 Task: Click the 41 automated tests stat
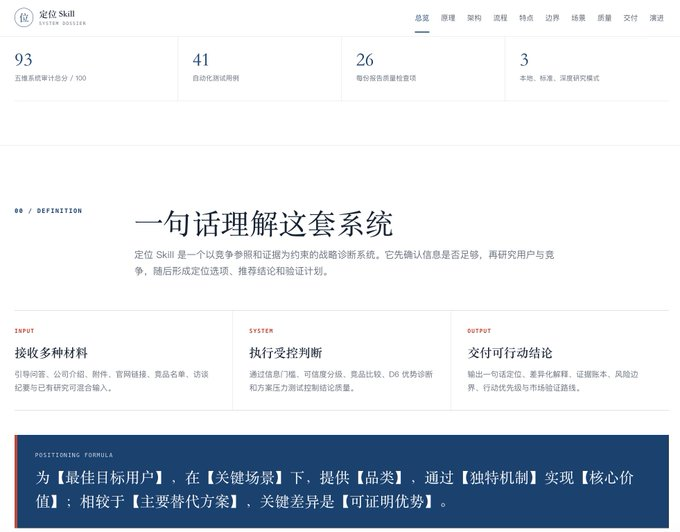[x=260, y=69]
